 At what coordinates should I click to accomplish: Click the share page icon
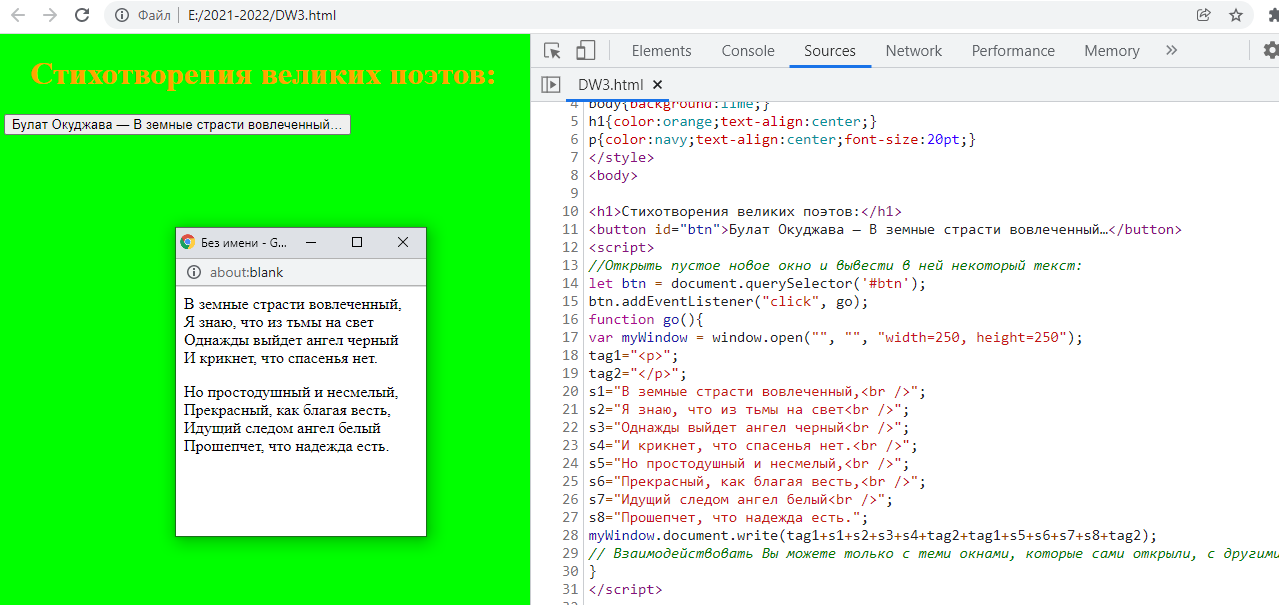pyautogui.click(x=1203, y=15)
